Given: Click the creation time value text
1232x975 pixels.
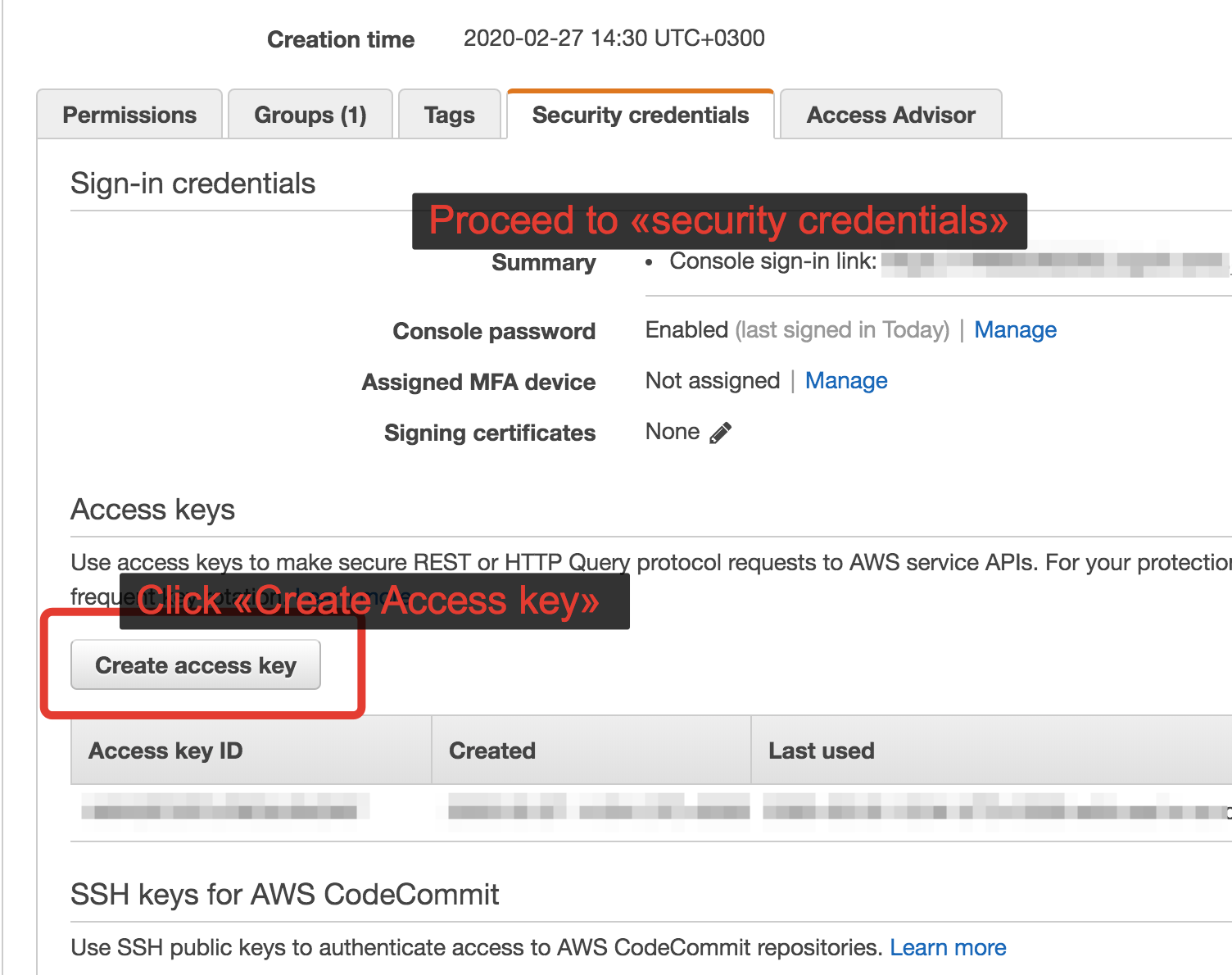Looking at the screenshot, I should [x=614, y=39].
